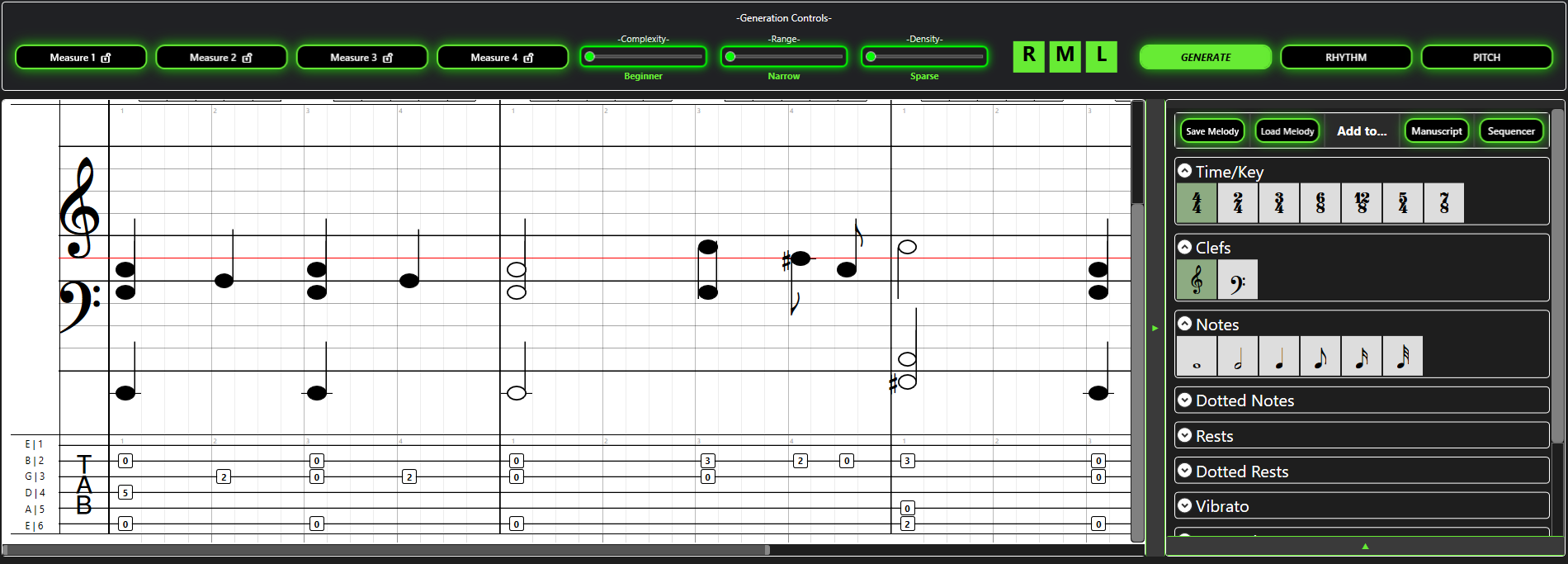Toggle the Measure 1 lock

coord(81,57)
